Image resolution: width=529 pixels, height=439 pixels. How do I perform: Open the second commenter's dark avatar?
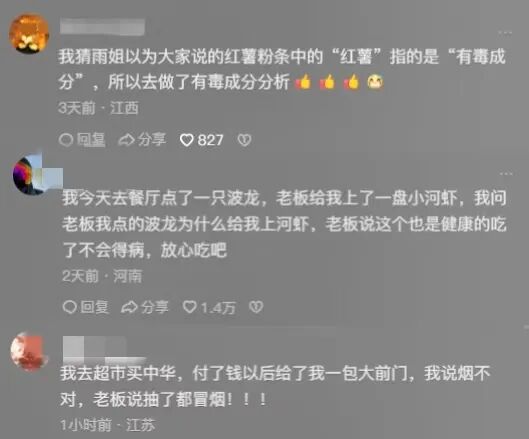point(30,175)
